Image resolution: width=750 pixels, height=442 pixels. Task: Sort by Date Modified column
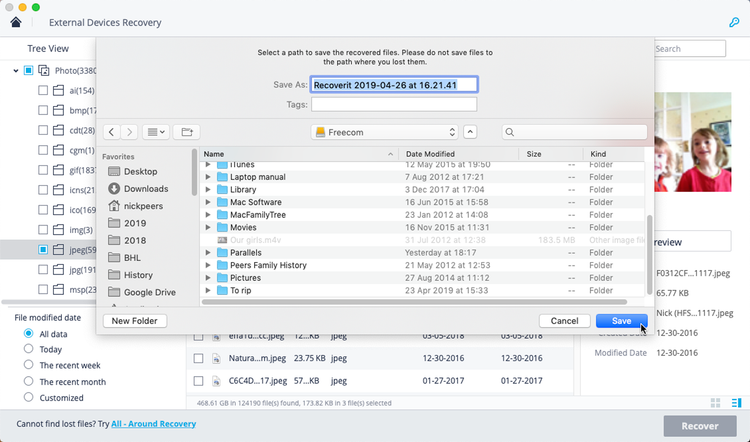[459, 154]
